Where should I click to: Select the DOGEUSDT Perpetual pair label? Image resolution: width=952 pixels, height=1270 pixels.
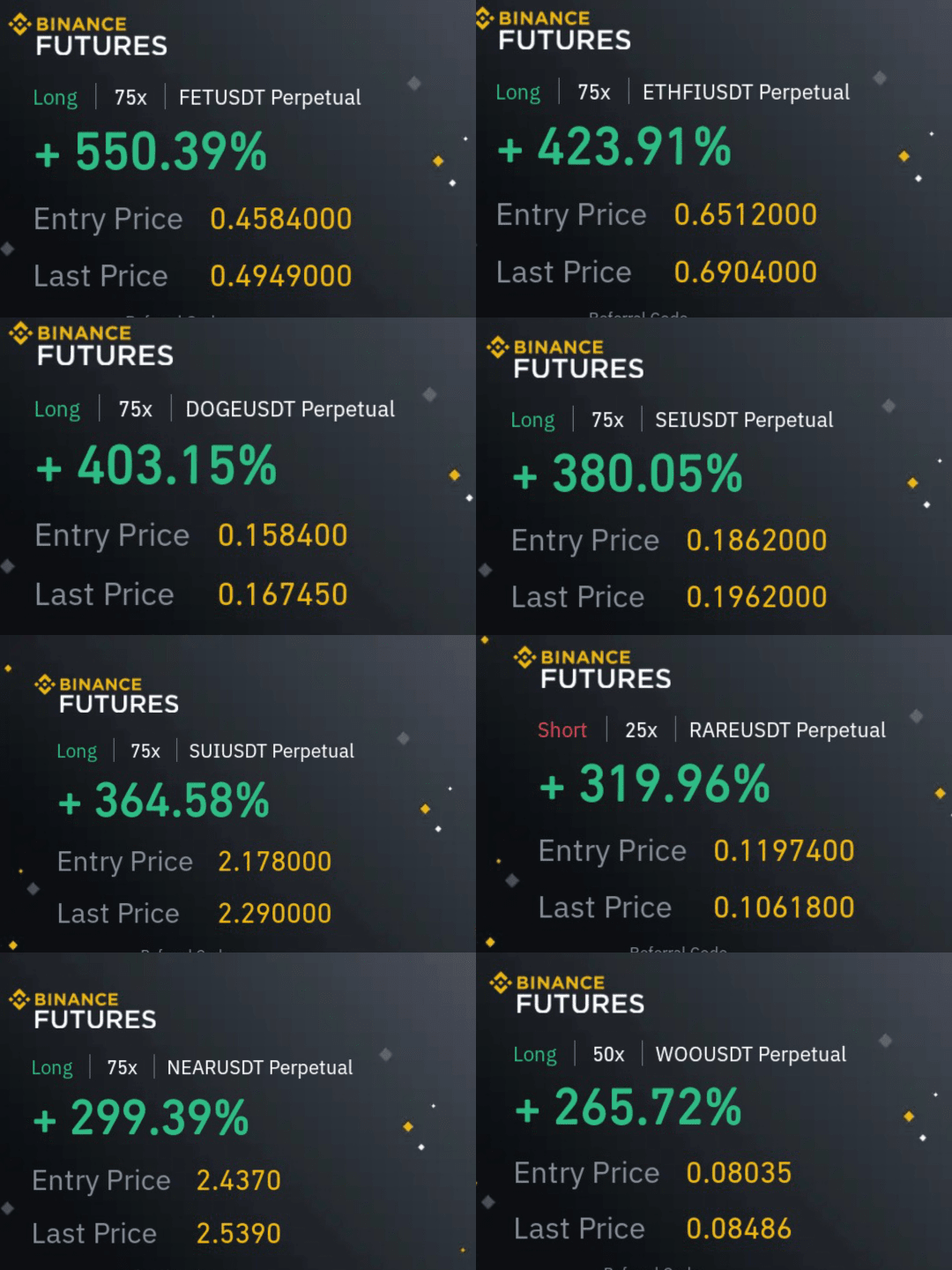(x=290, y=409)
